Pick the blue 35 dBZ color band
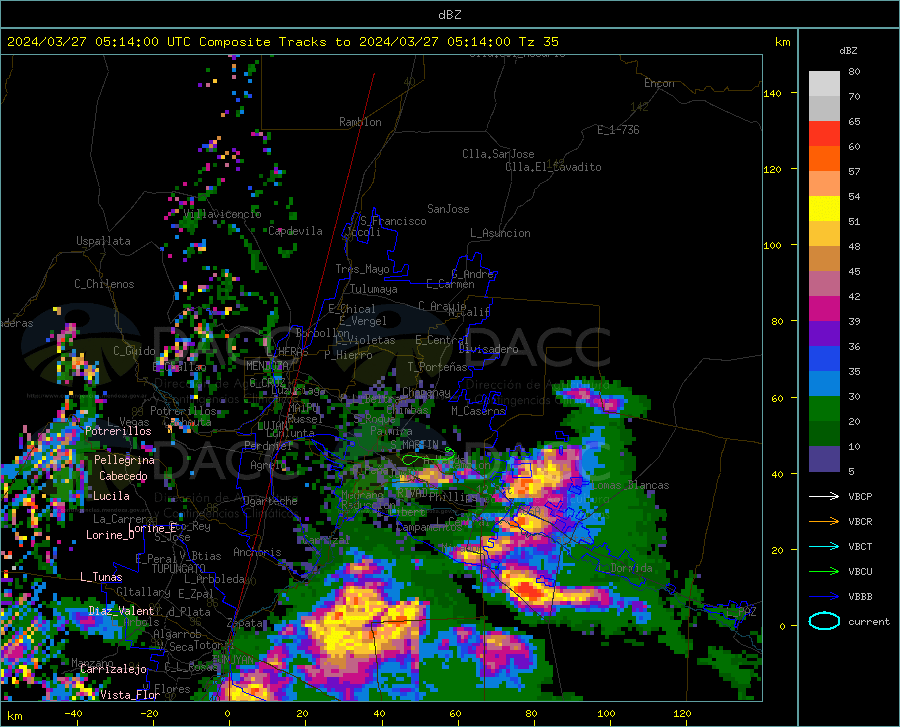 (824, 359)
